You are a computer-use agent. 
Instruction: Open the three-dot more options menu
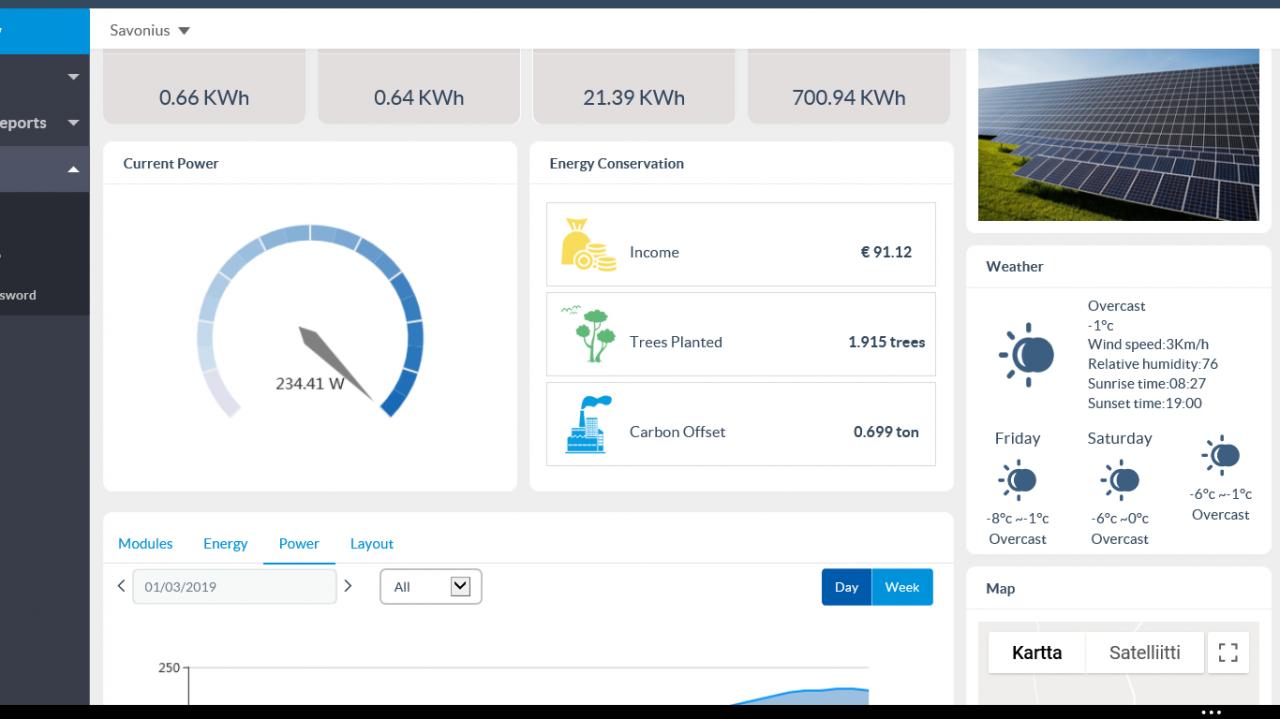[x=1211, y=712]
